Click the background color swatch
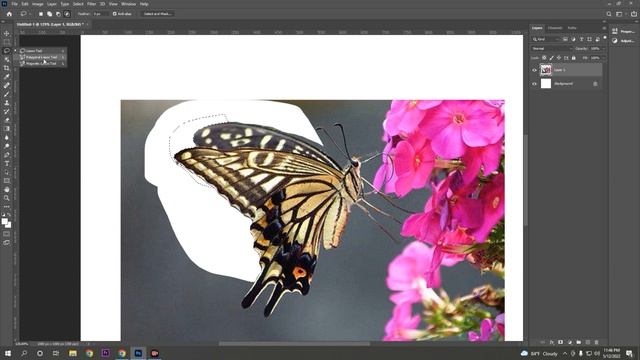640x360 pixels. (9, 225)
